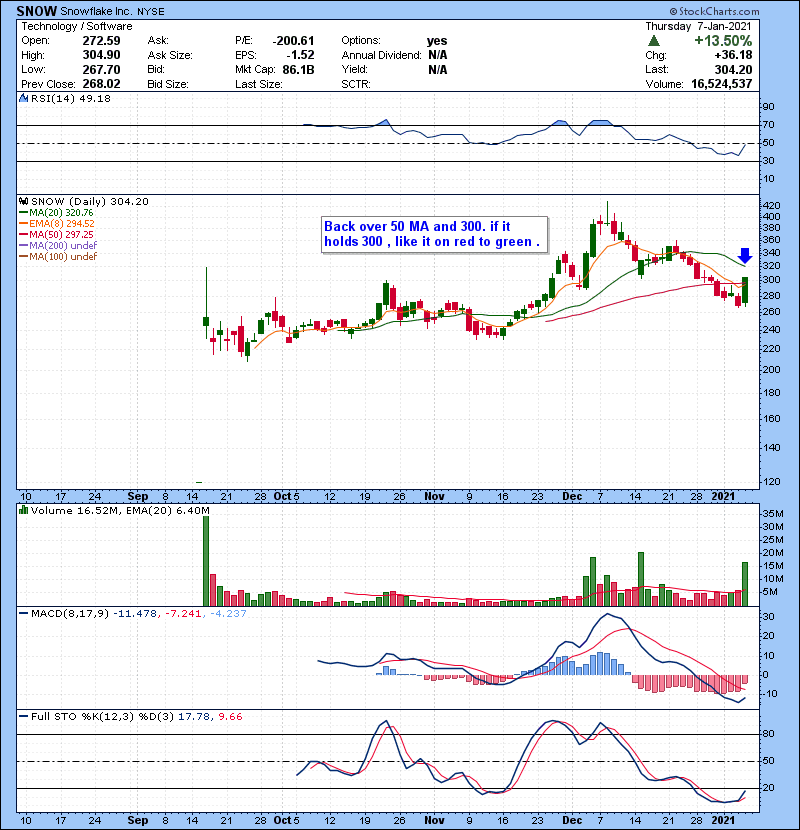The height and width of the screenshot is (830, 800).
Task: Click the Chg value +36.18
Action: click(733, 55)
